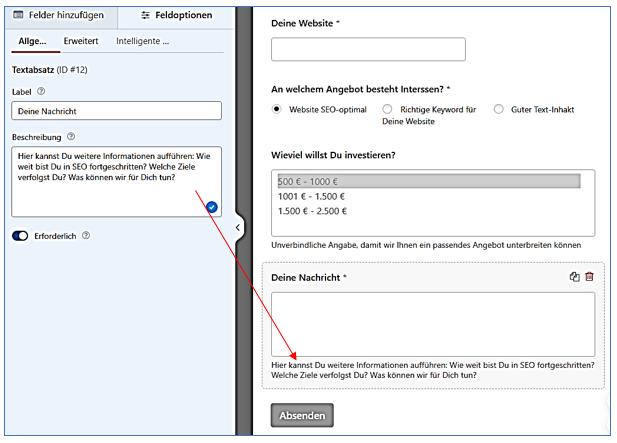Delete the Deine Nachricht field via trash icon
Image resolution: width=617 pixels, height=443 pixels.
tap(589, 277)
